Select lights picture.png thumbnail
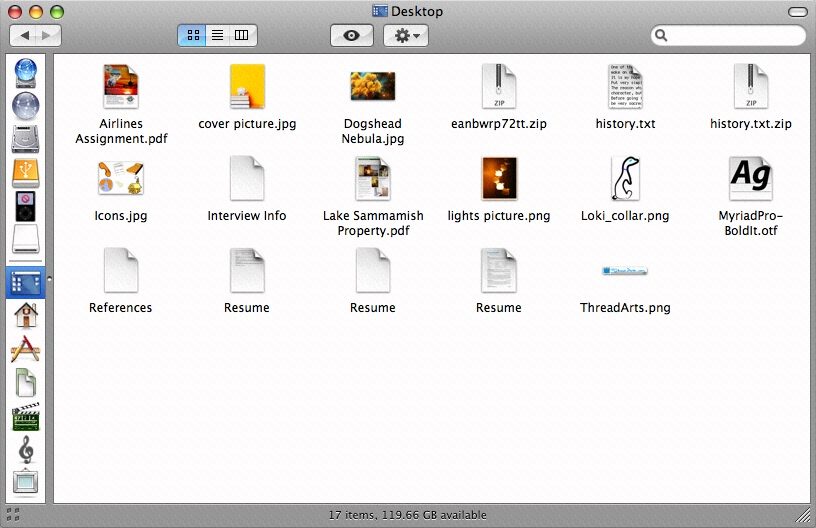This screenshot has height=528, width=816. click(x=499, y=178)
